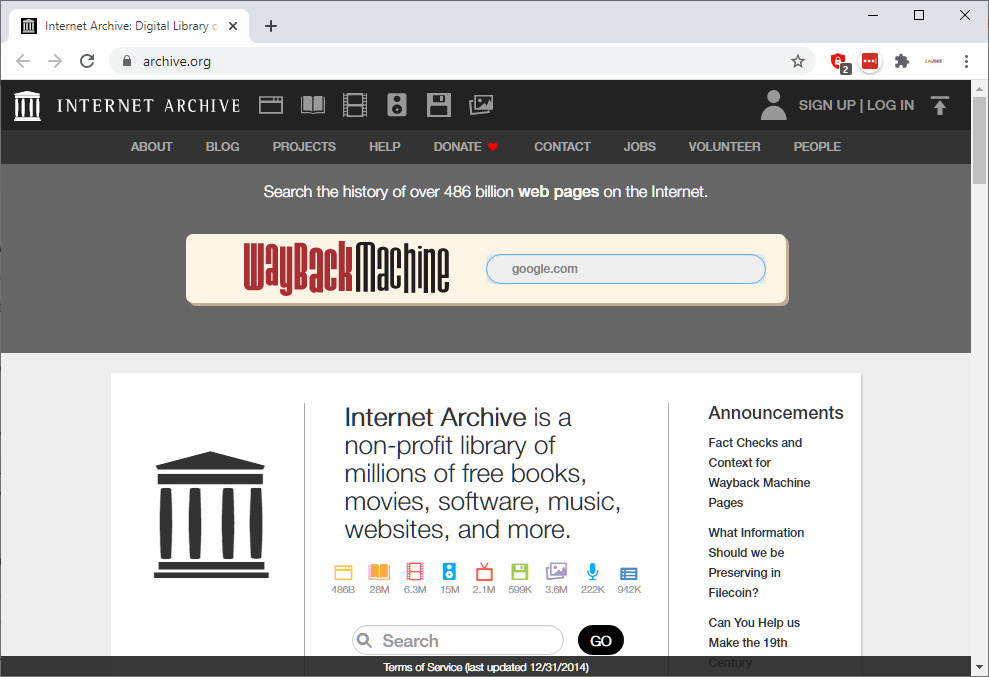Reload the page with the refresh button
This screenshot has width=989, height=677.
(87, 61)
